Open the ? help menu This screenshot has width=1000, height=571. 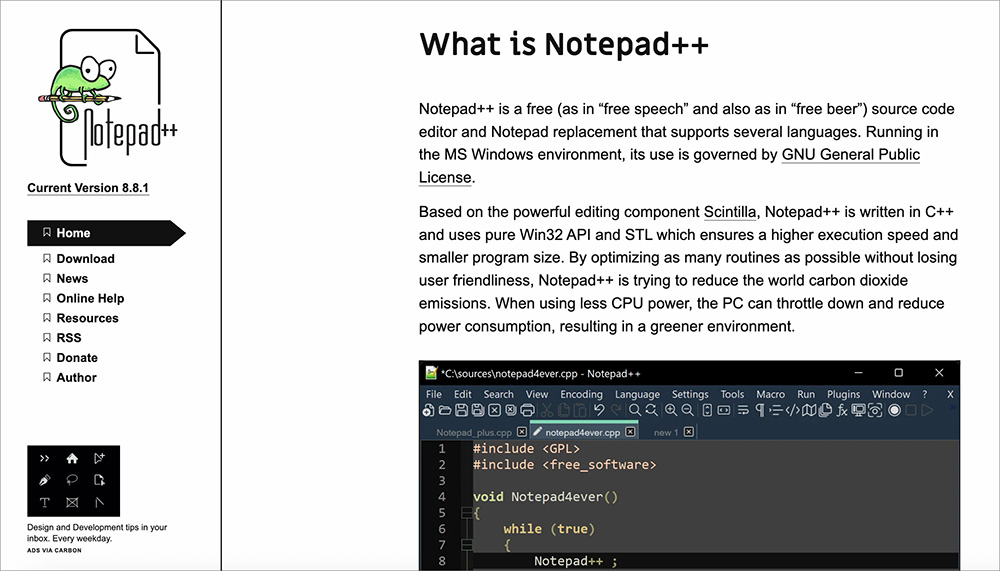(x=925, y=394)
